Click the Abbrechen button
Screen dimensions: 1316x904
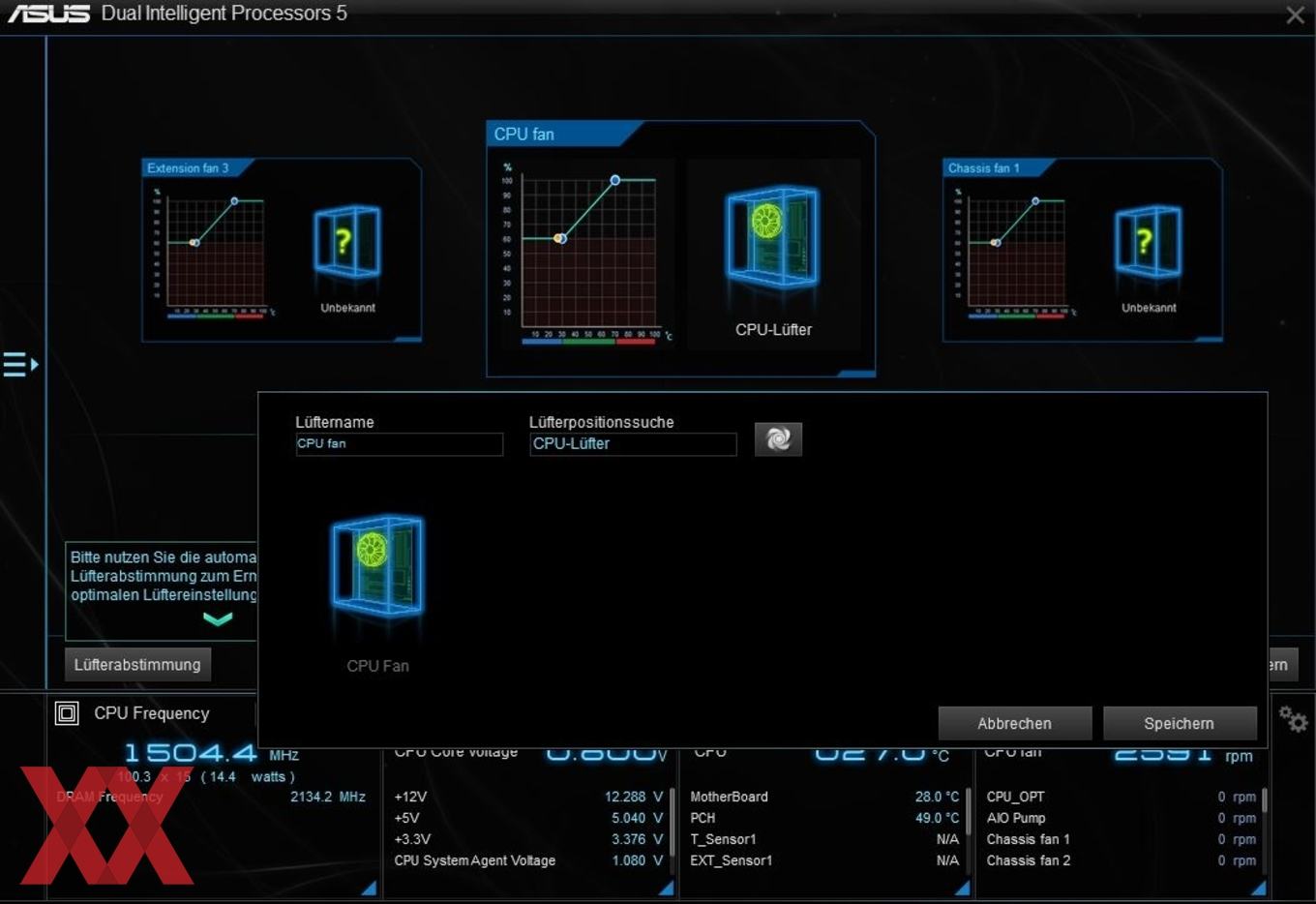(1014, 723)
